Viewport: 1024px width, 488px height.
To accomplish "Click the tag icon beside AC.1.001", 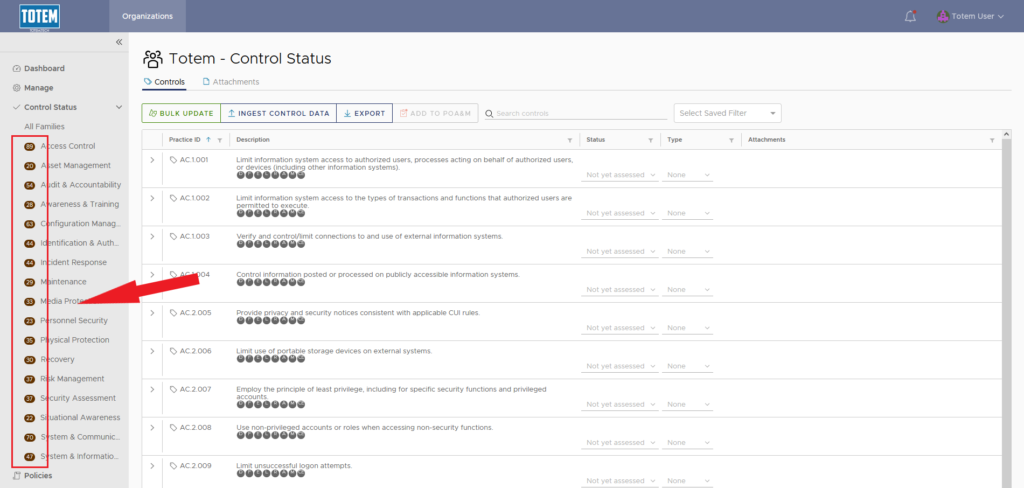I will click(x=173, y=159).
